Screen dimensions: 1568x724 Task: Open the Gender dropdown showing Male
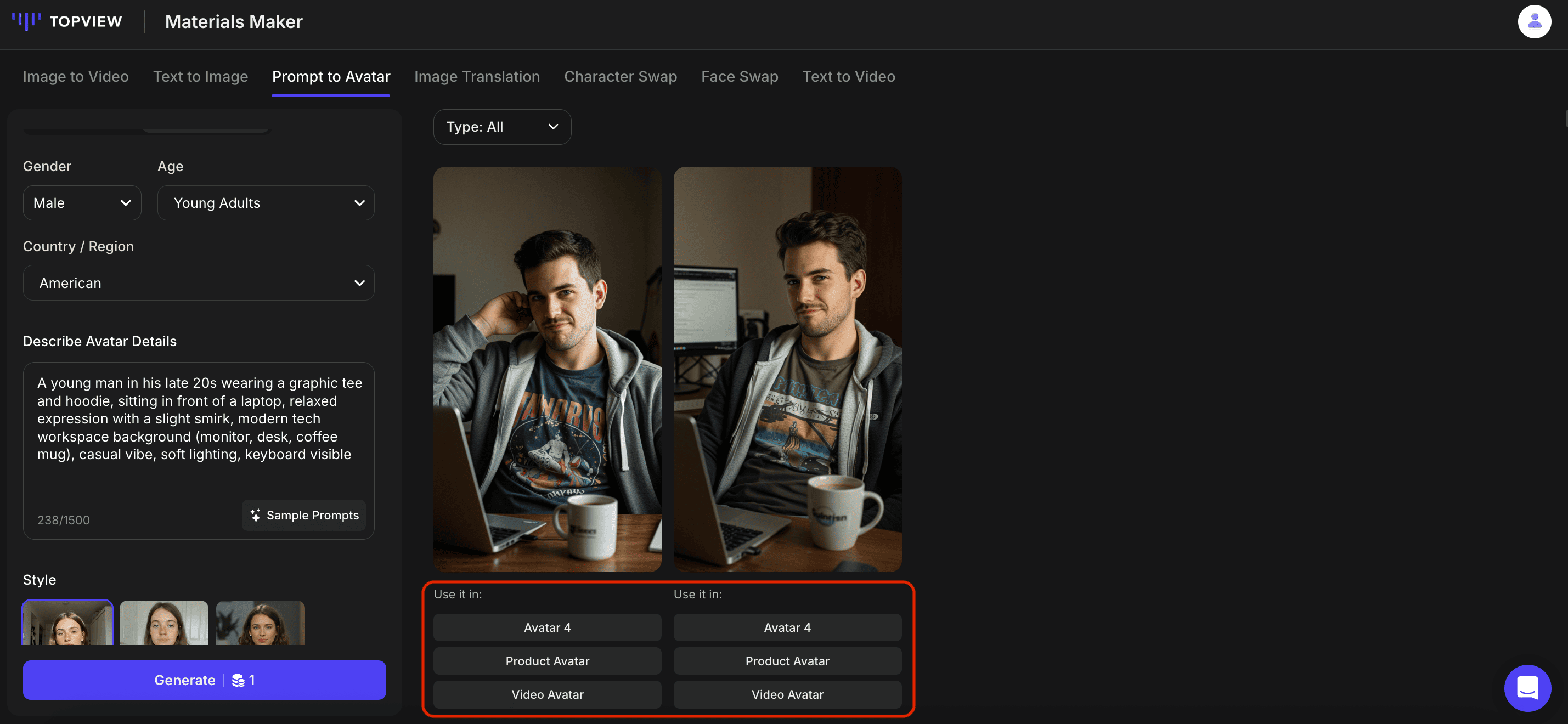pos(82,202)
